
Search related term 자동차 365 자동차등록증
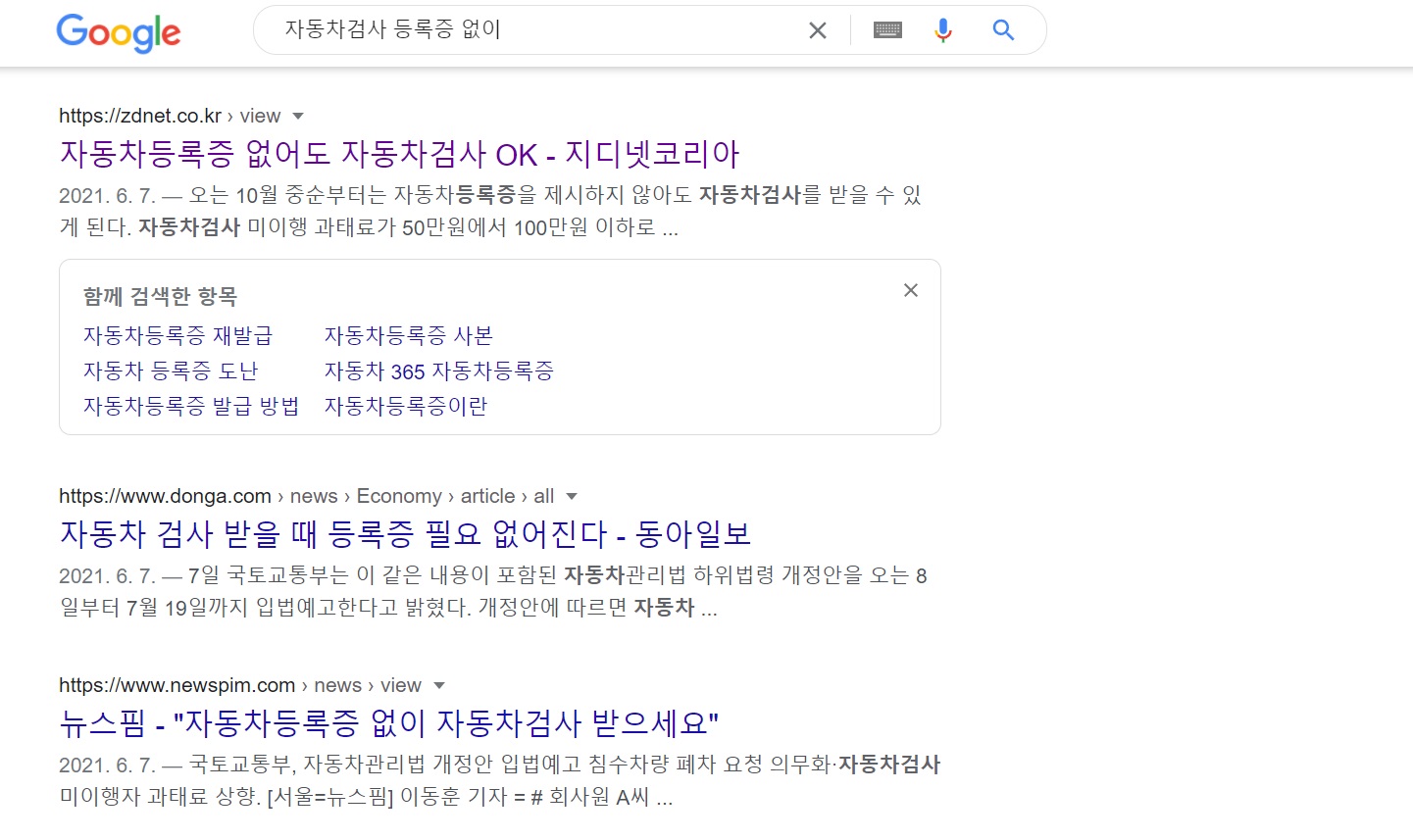(439, 371)
